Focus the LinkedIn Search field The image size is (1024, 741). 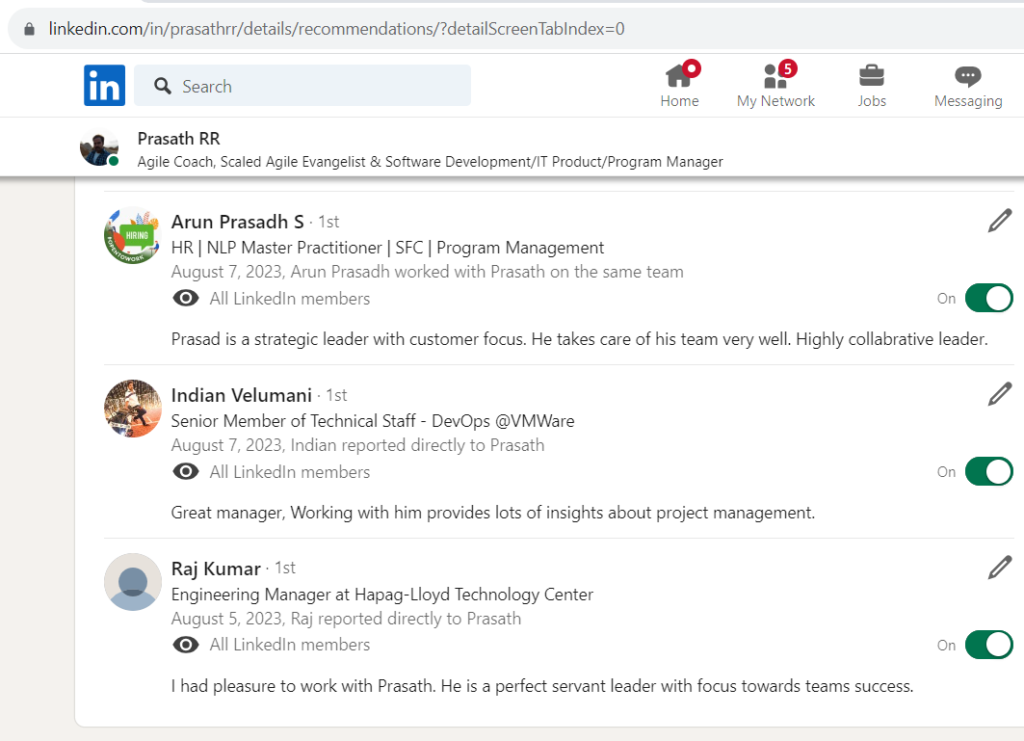pos(302,86)
